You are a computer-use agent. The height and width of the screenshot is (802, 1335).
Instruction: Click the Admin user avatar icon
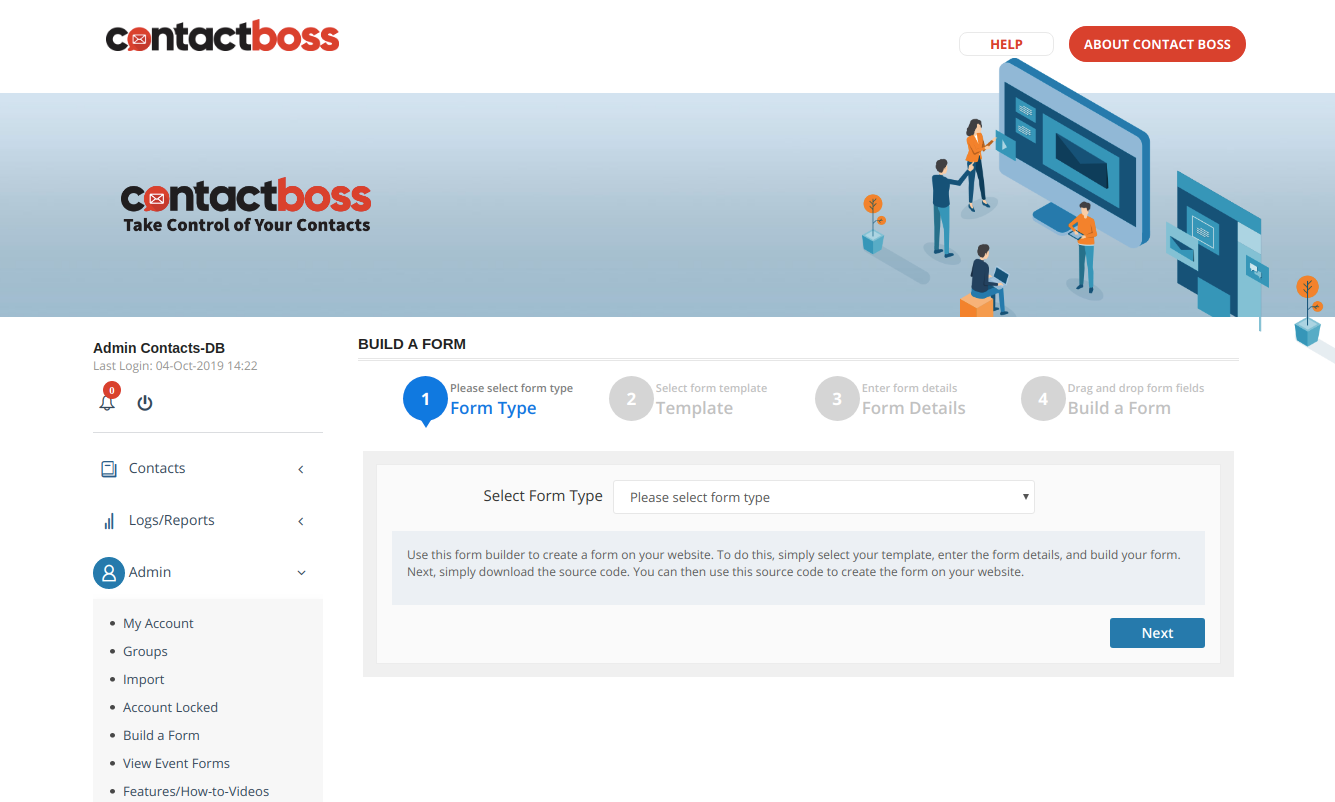pyautogui.click(x=109, y=572)
